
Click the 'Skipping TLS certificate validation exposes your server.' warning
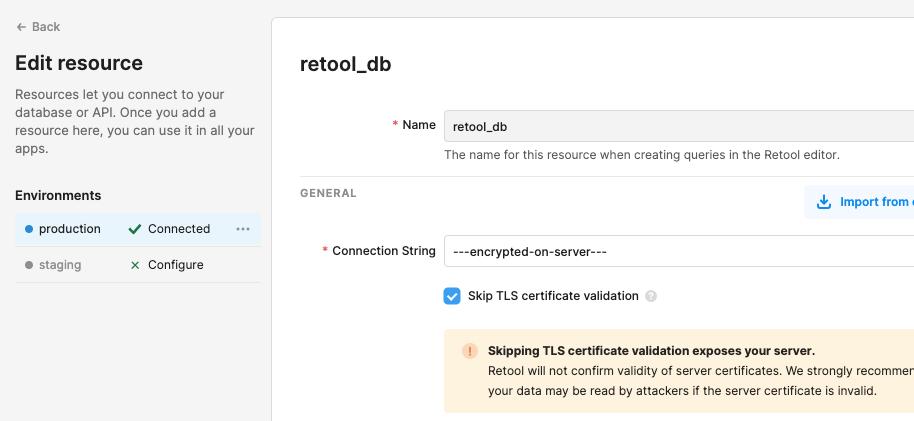pyautogui.click(x=651, y=351)
